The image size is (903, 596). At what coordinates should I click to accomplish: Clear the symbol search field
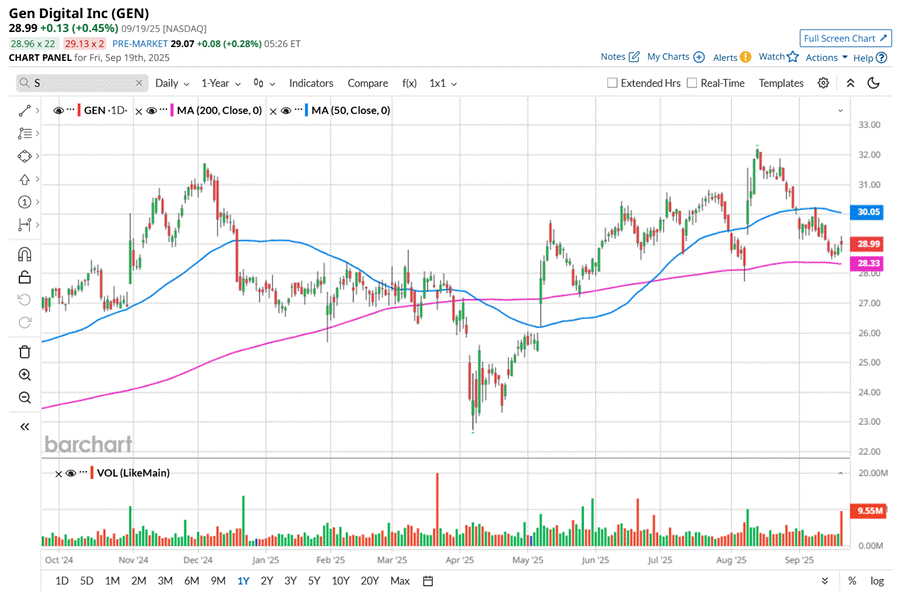click(x=139, y=83)
